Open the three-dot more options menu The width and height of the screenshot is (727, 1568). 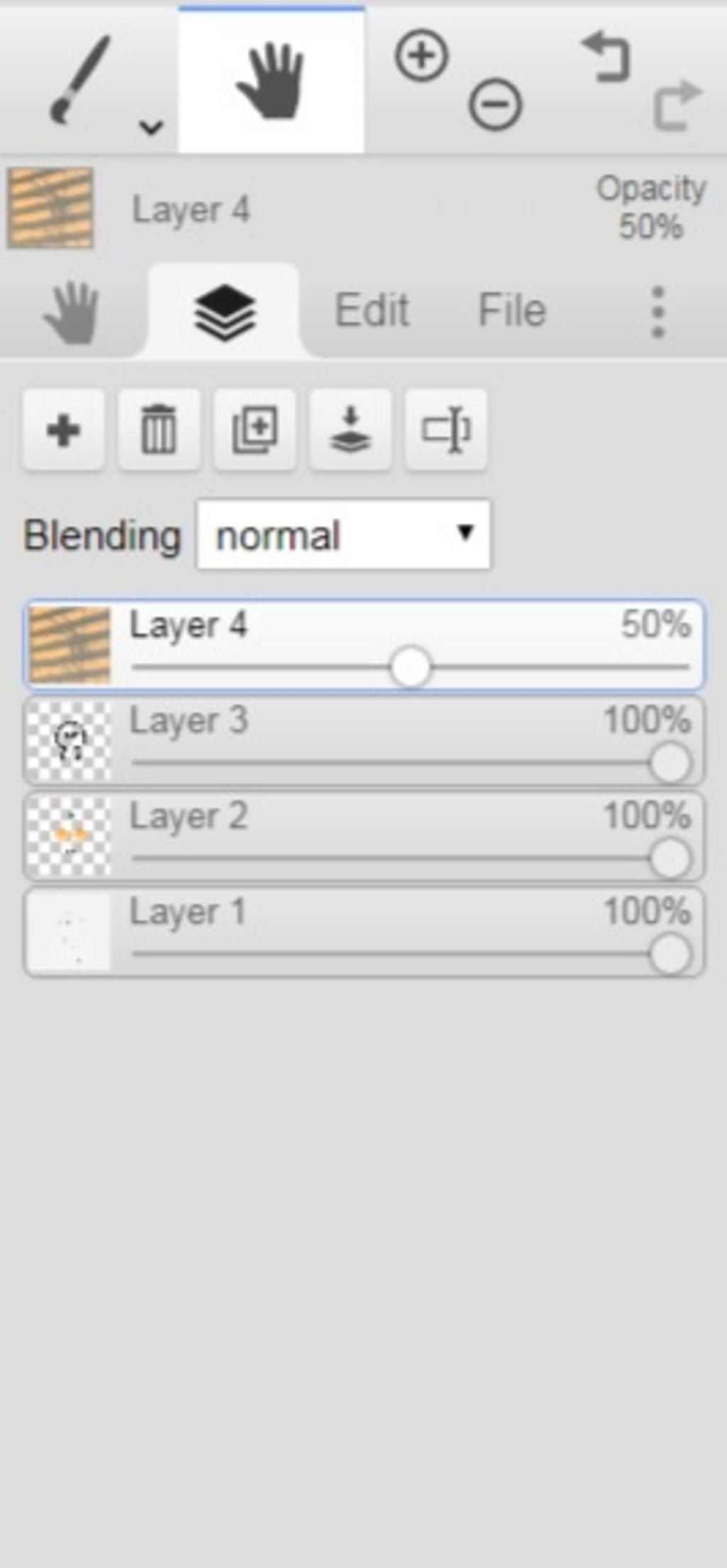coord(658,312)
